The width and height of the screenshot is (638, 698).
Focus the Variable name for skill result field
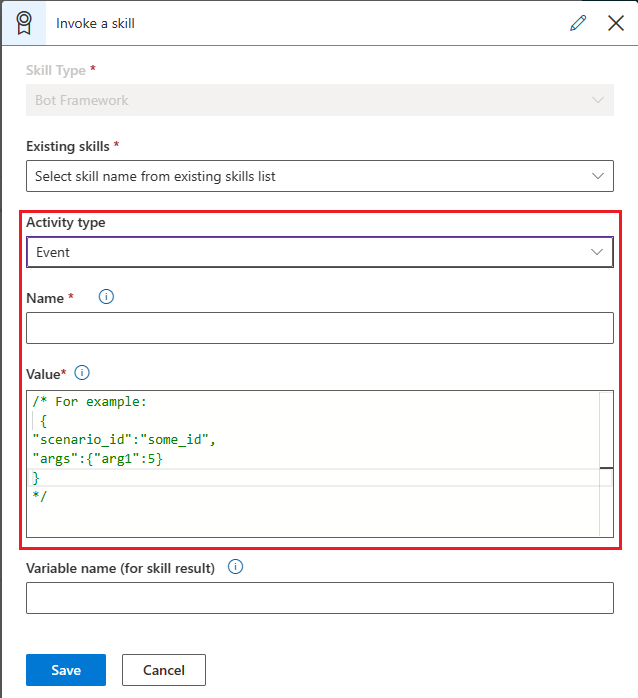tap(319, 598)
